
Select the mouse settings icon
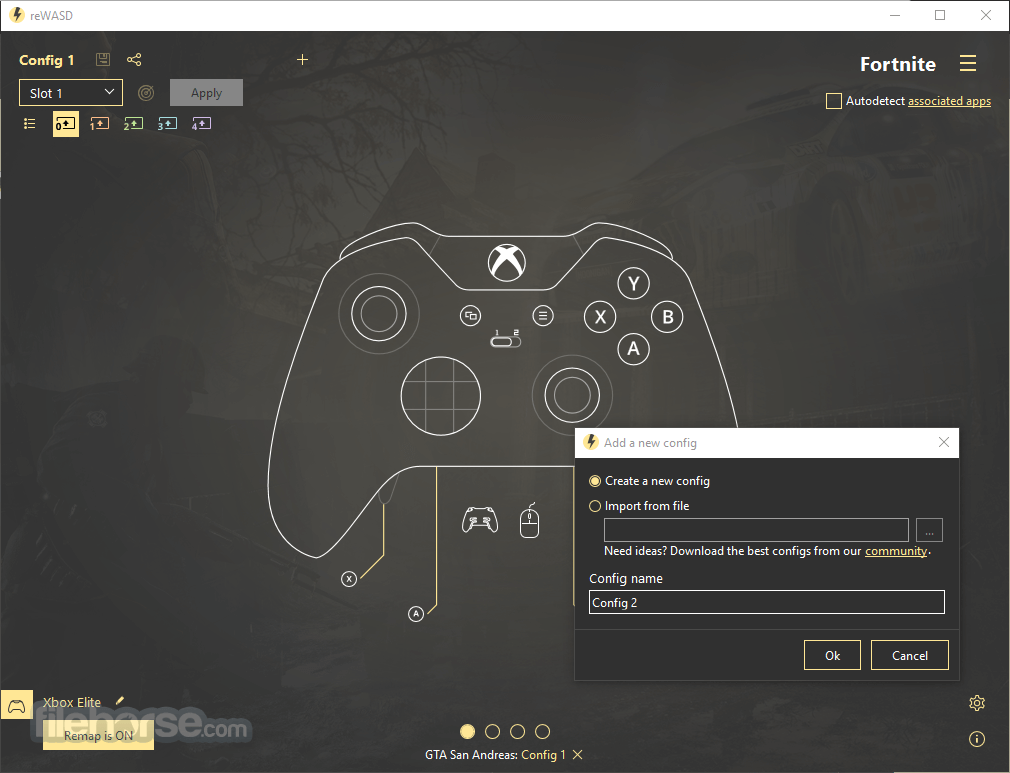[x=529, y=520]
